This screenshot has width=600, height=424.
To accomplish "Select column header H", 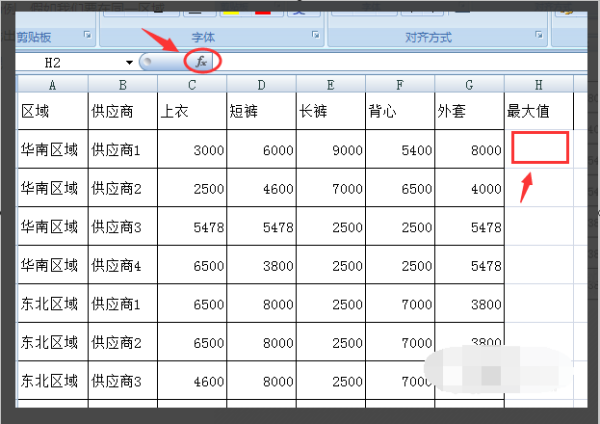I will [x=538, y=84].
